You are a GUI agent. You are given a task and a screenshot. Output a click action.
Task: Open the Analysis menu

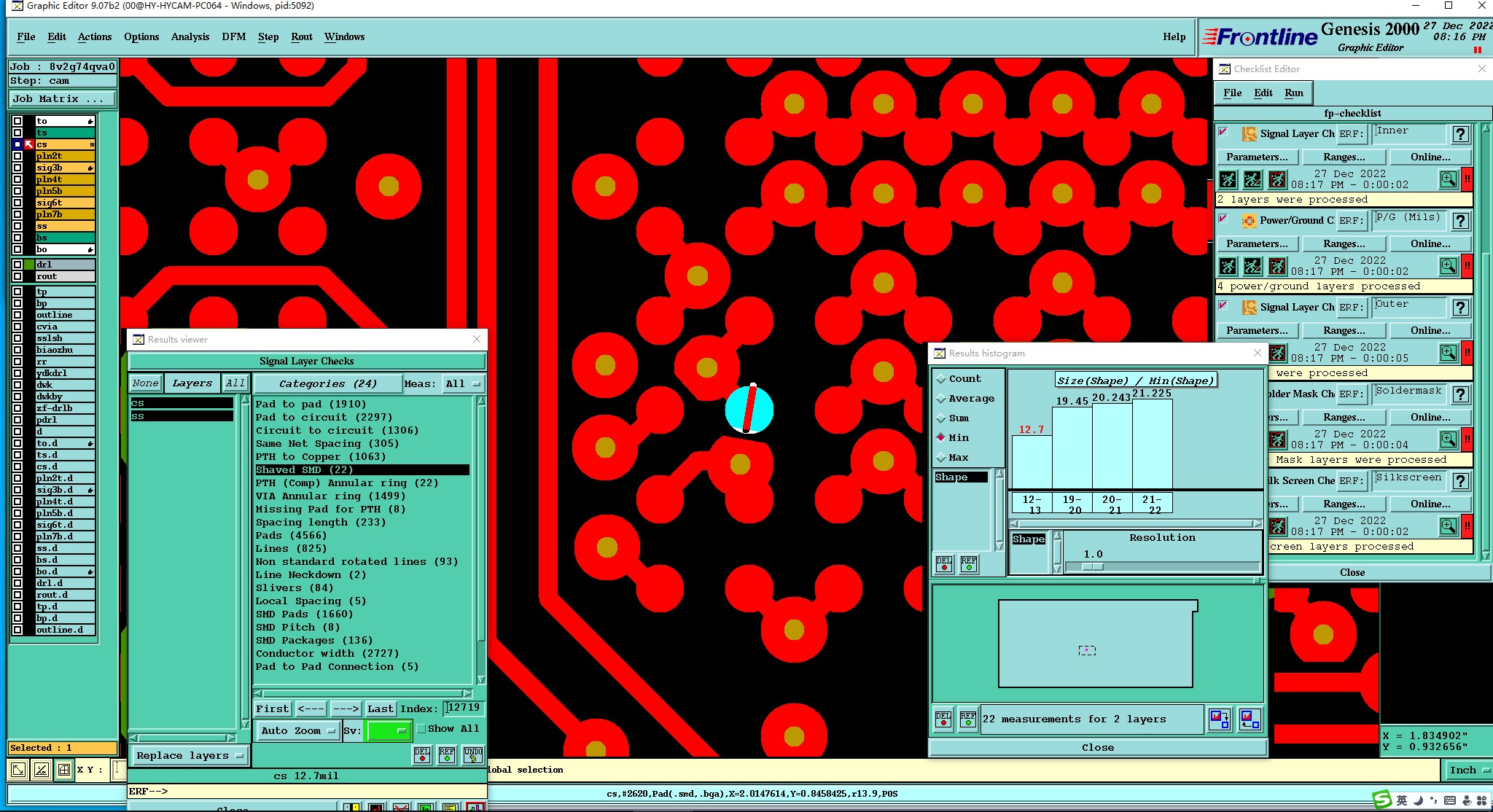point(190,37)
